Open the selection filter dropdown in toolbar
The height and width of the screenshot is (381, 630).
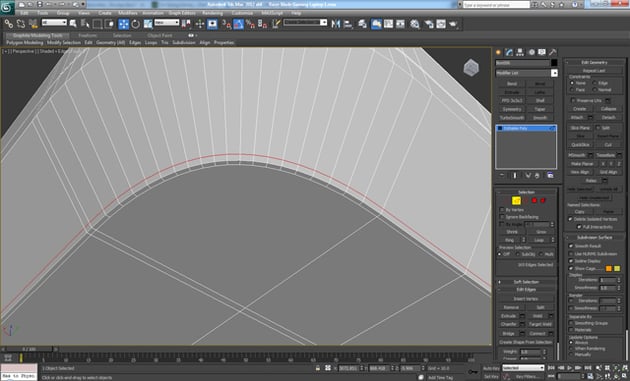coord(54,23)
